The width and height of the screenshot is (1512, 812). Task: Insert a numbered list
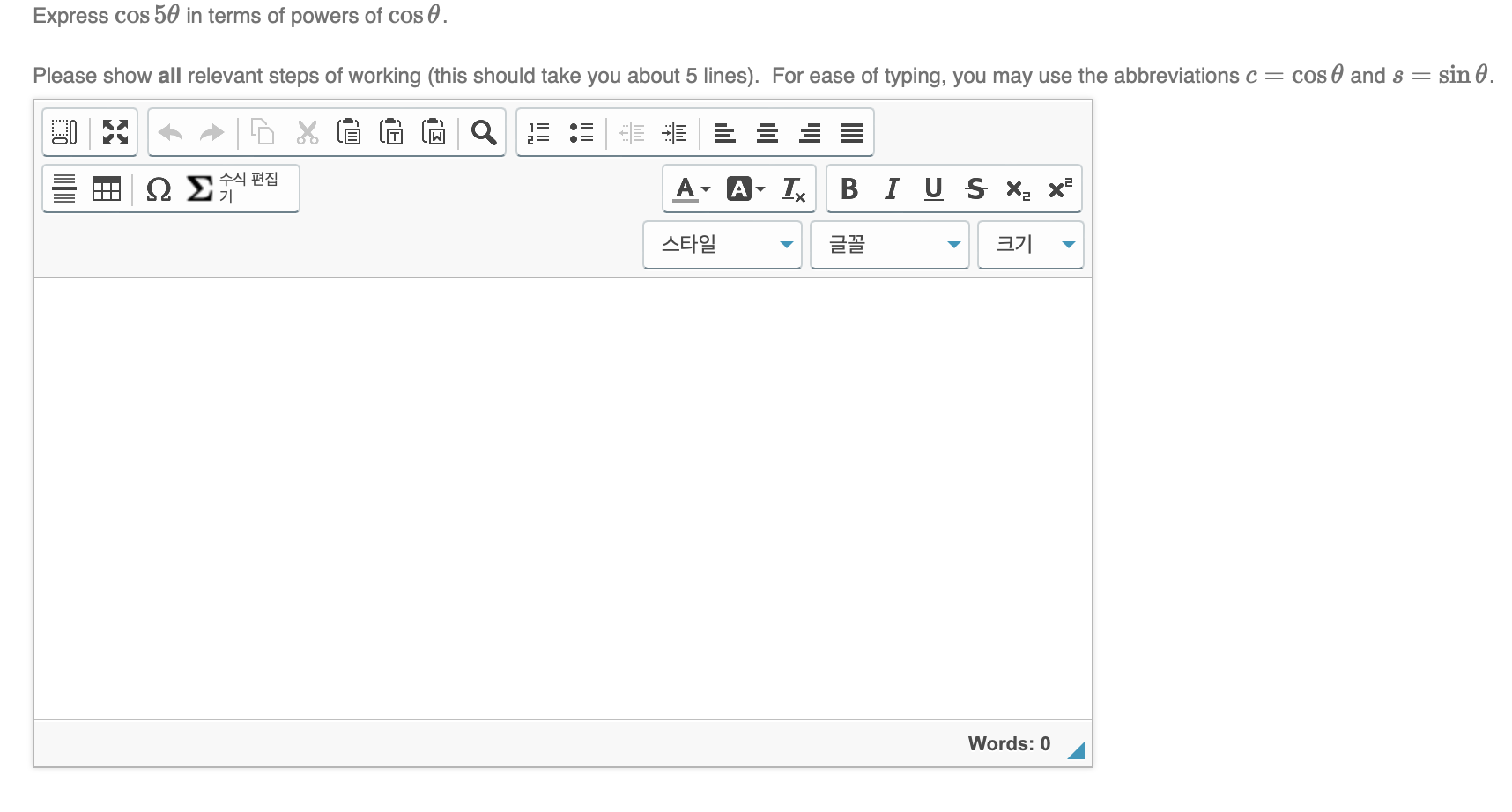click(x=538, y=132)
